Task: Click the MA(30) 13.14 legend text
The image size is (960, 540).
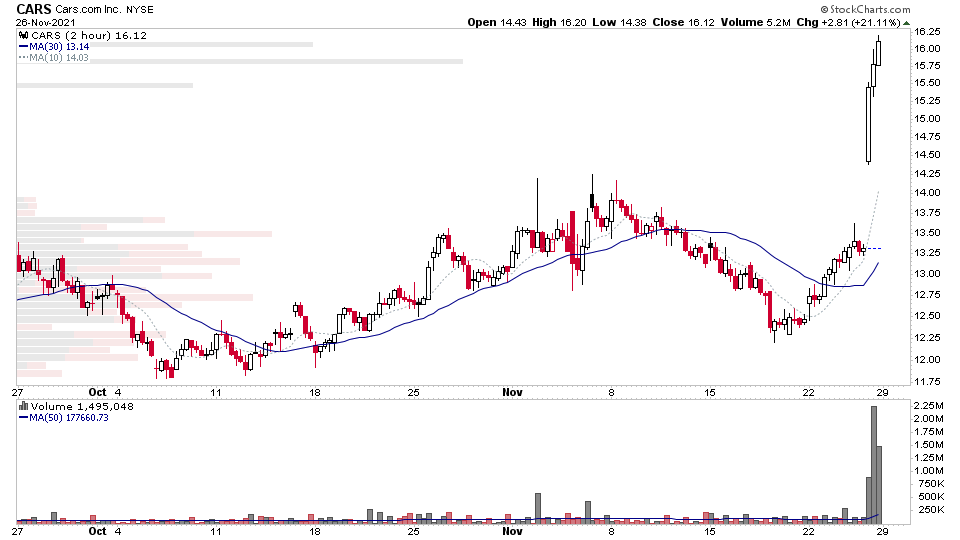Action: pos(59,47)
